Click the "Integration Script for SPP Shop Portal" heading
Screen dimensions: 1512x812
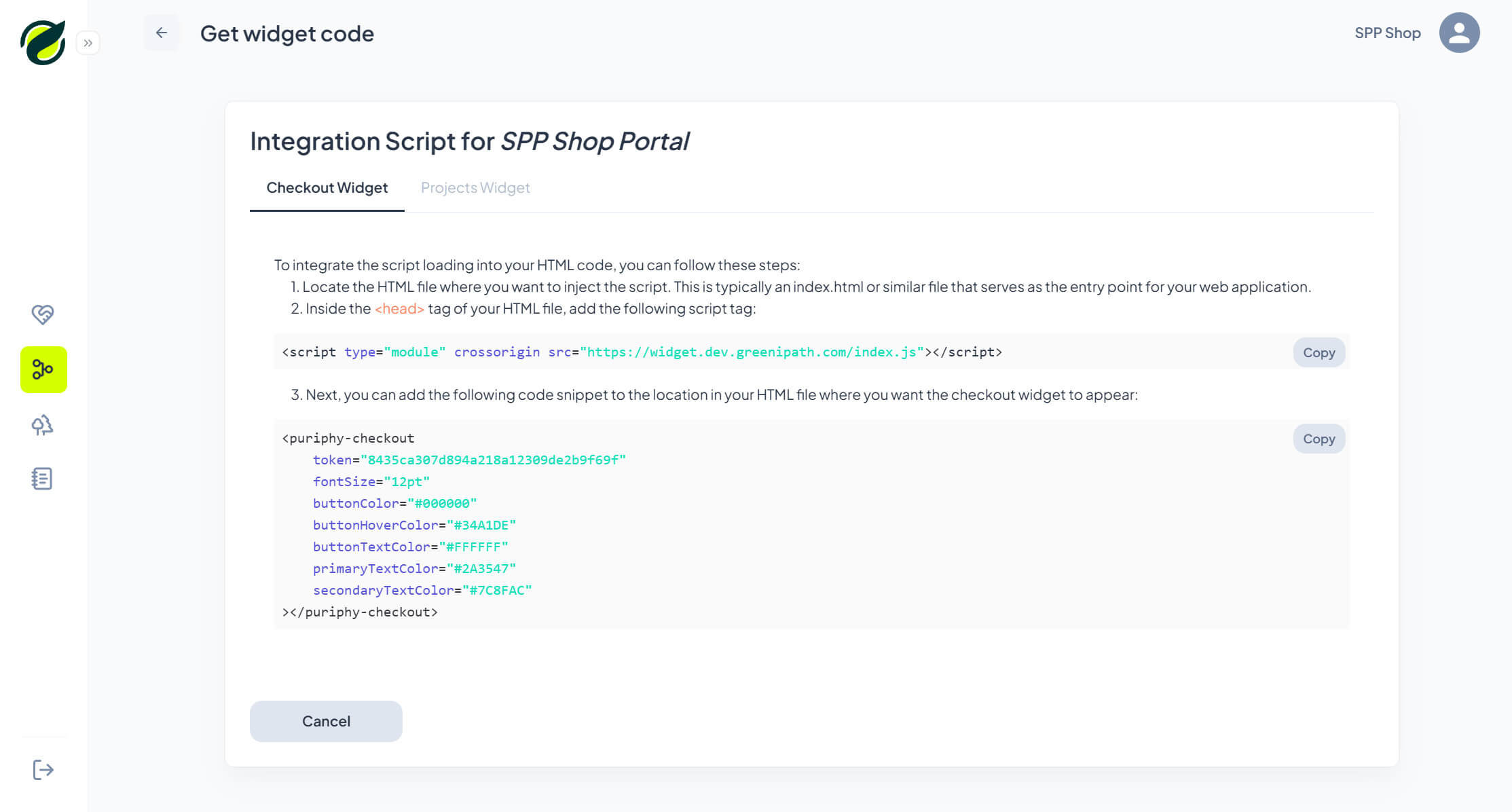coord(470,141)
